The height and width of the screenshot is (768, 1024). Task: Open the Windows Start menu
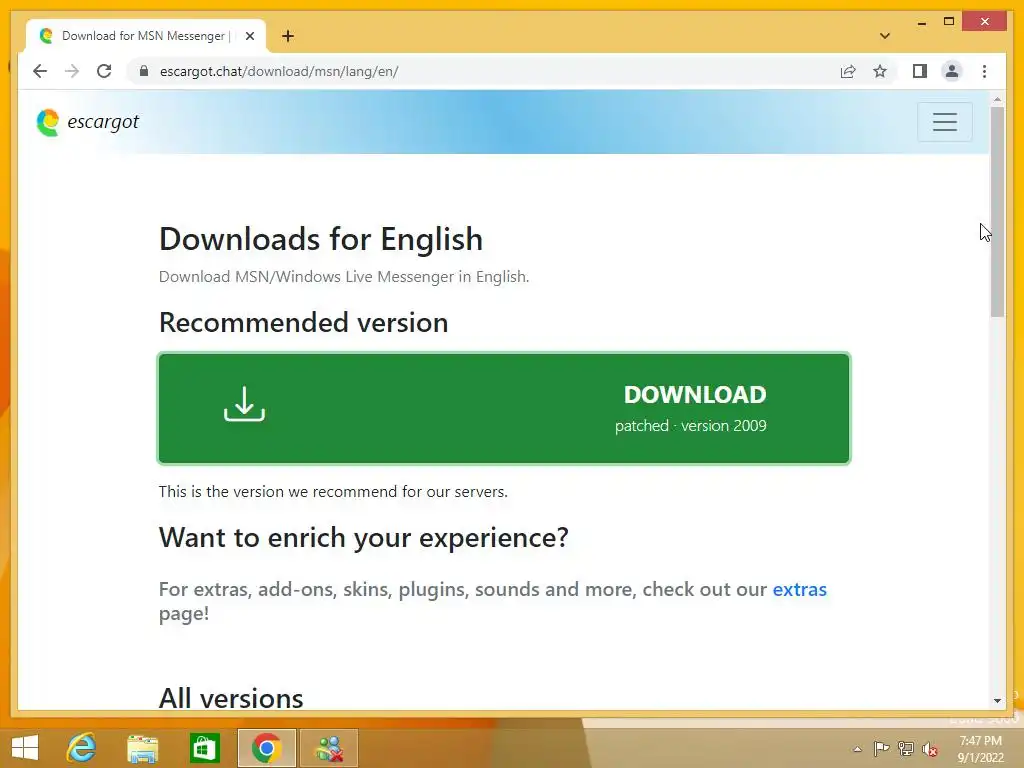(25, 748)
